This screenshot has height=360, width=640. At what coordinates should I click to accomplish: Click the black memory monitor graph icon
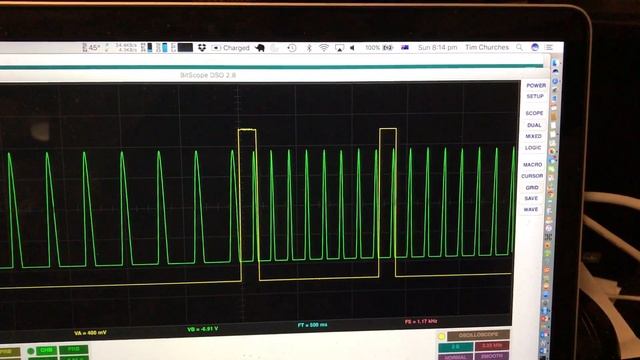click(x=185, y=48)
